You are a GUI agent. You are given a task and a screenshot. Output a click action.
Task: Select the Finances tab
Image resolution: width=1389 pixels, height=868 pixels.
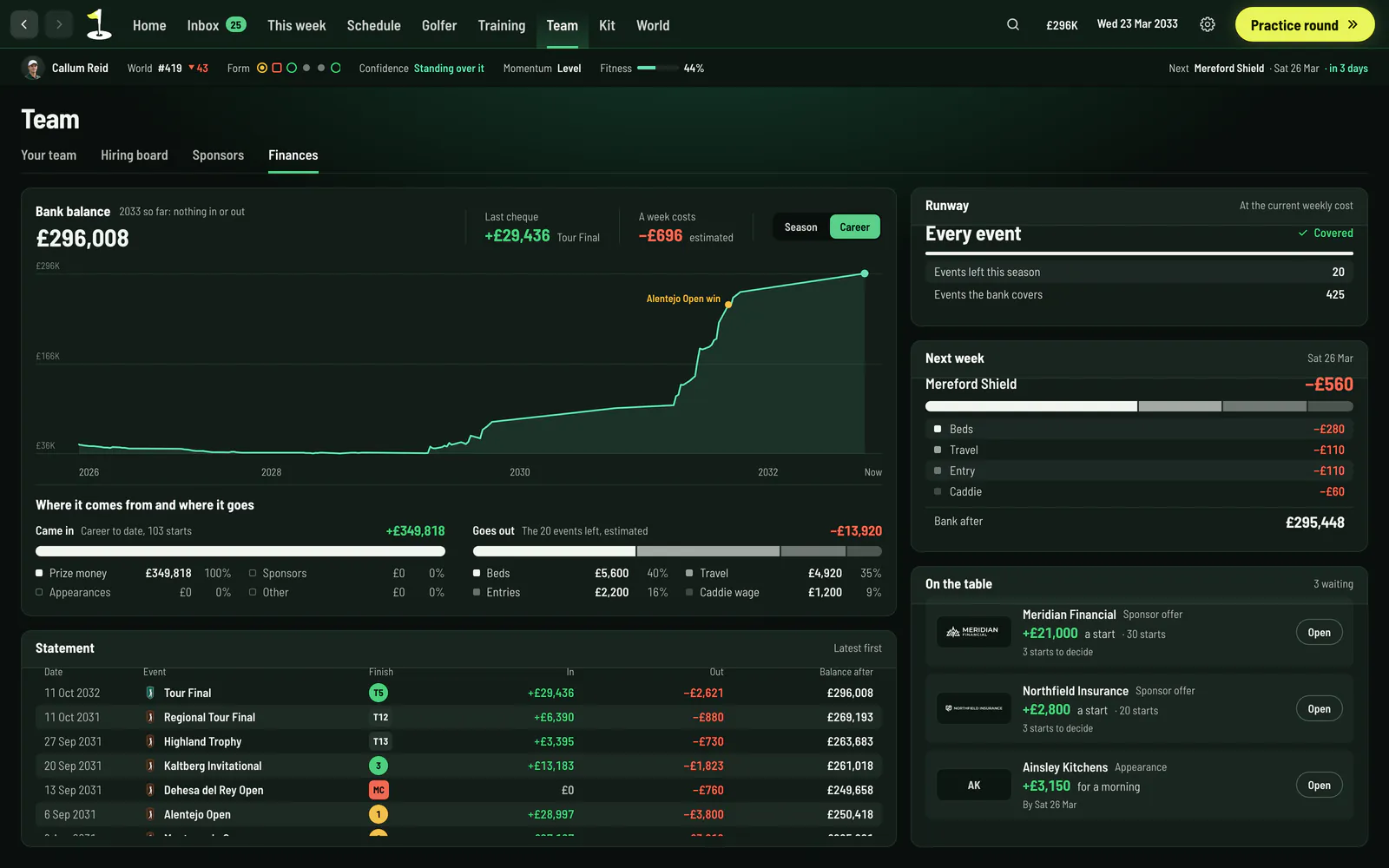click(x=293, y=155)
